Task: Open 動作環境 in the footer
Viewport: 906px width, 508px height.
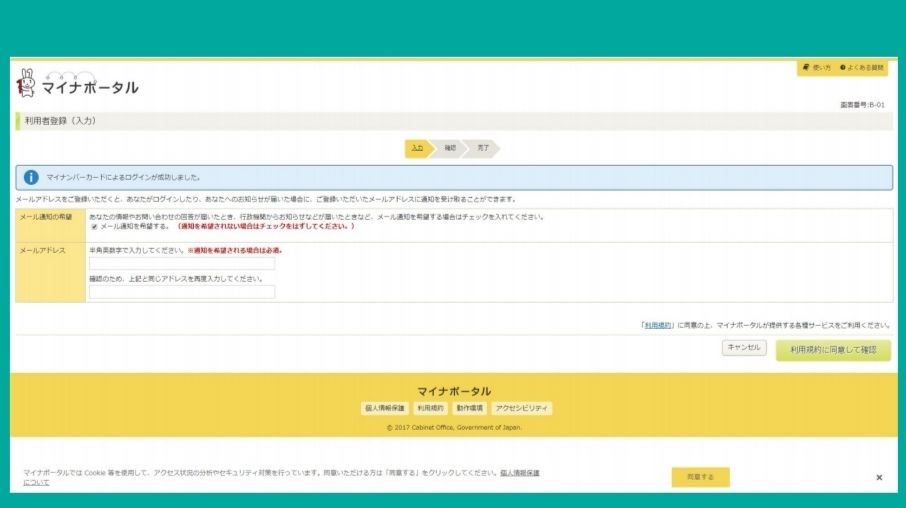Action: (469, 408)
